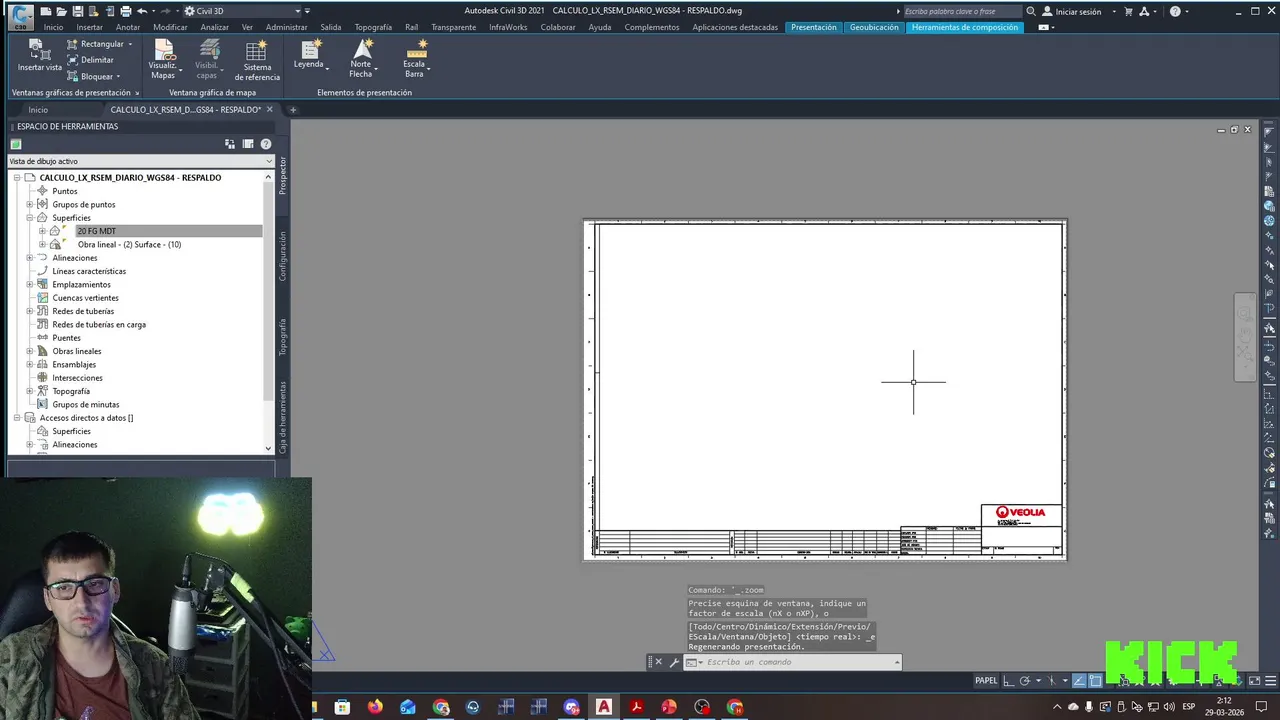The width and height of the screenshot is (1280, 720).
Task: Expand Ventanas gráficas de presentación panel arrow
Action: coord(137,93)
